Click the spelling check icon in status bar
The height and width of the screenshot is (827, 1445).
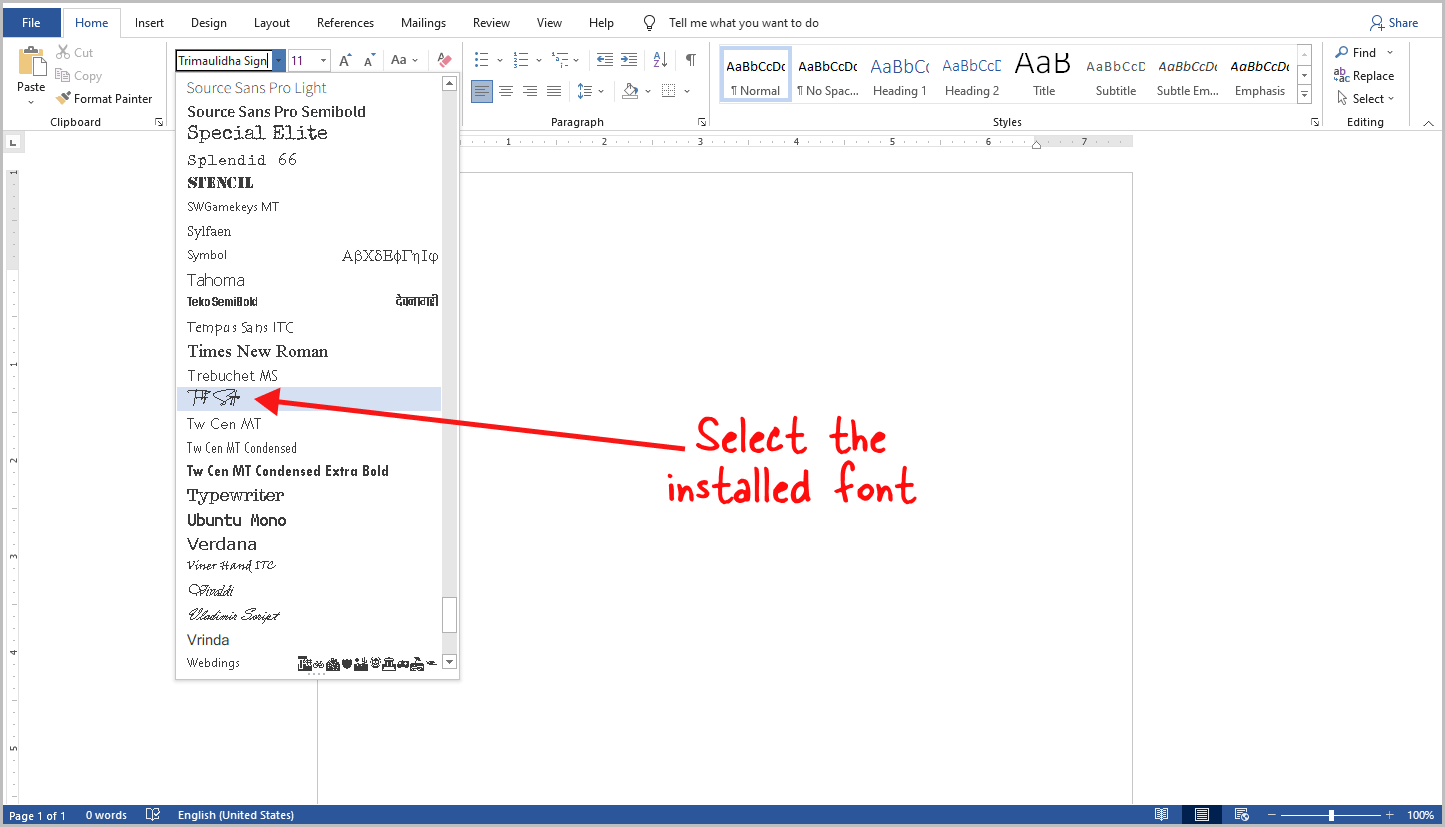tap(152, 814)
